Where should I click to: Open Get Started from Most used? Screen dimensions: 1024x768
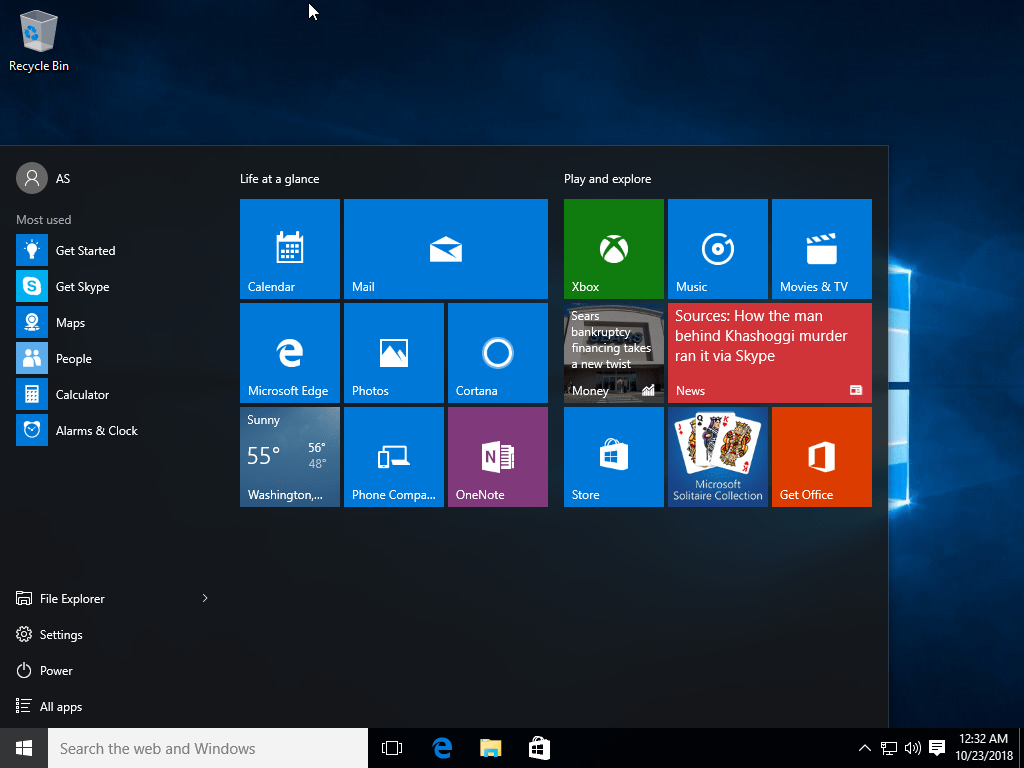(x=111, y=250)
